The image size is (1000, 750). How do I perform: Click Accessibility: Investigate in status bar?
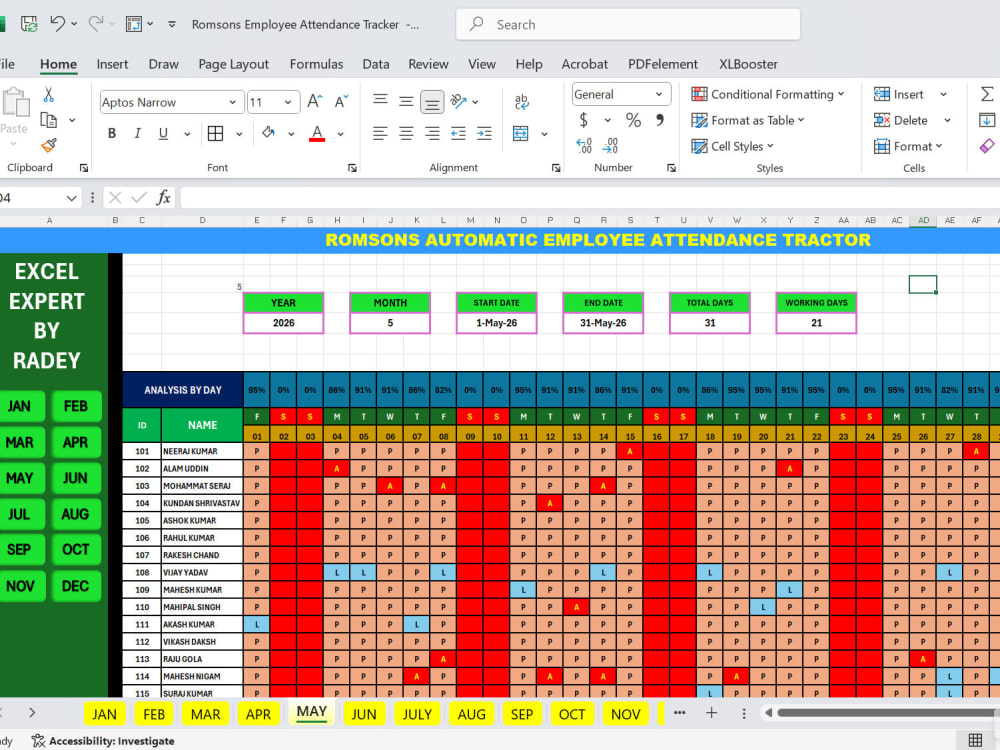click(x=103, y=741)
